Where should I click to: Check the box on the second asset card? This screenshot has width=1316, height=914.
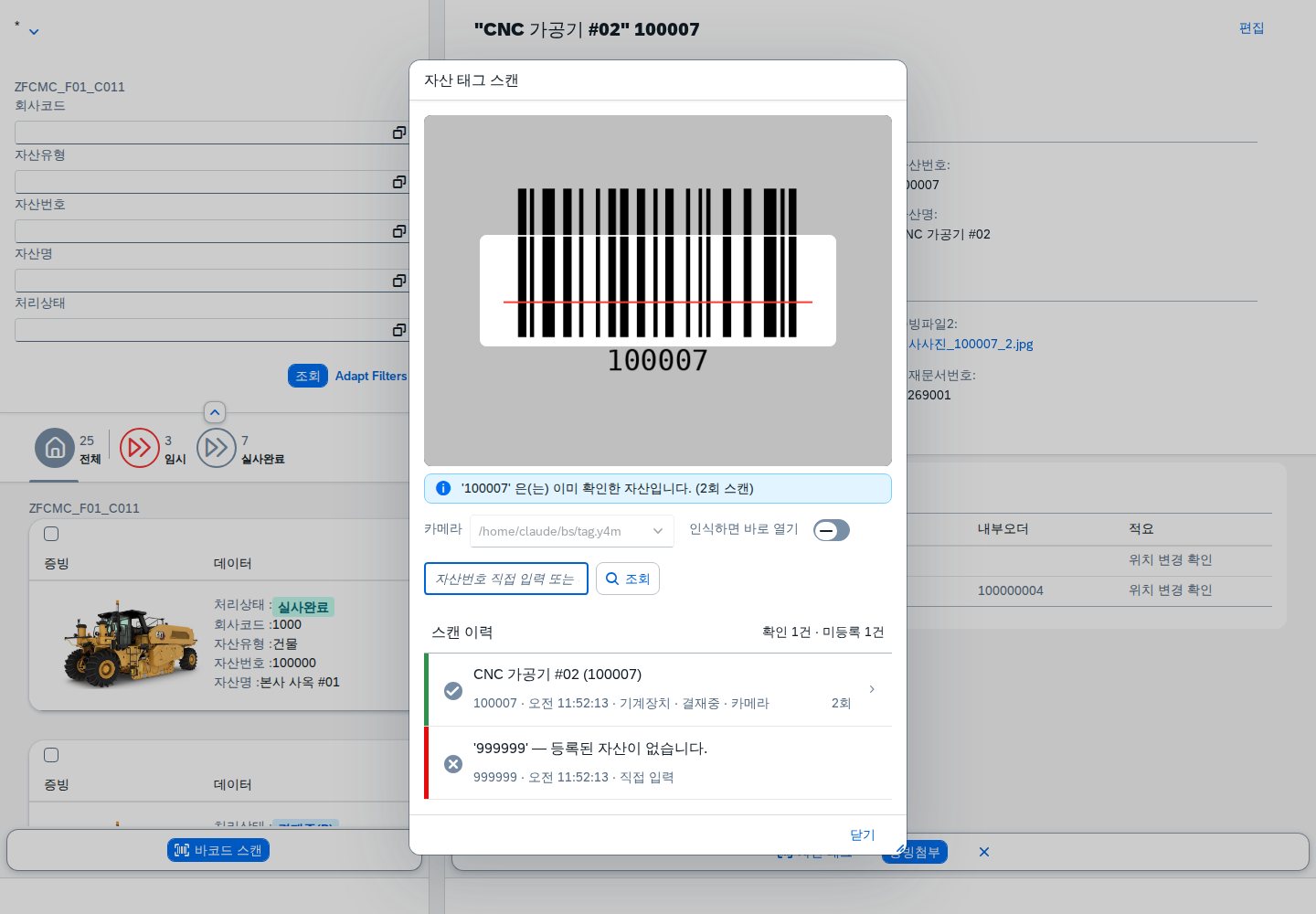tap(51, 755)
